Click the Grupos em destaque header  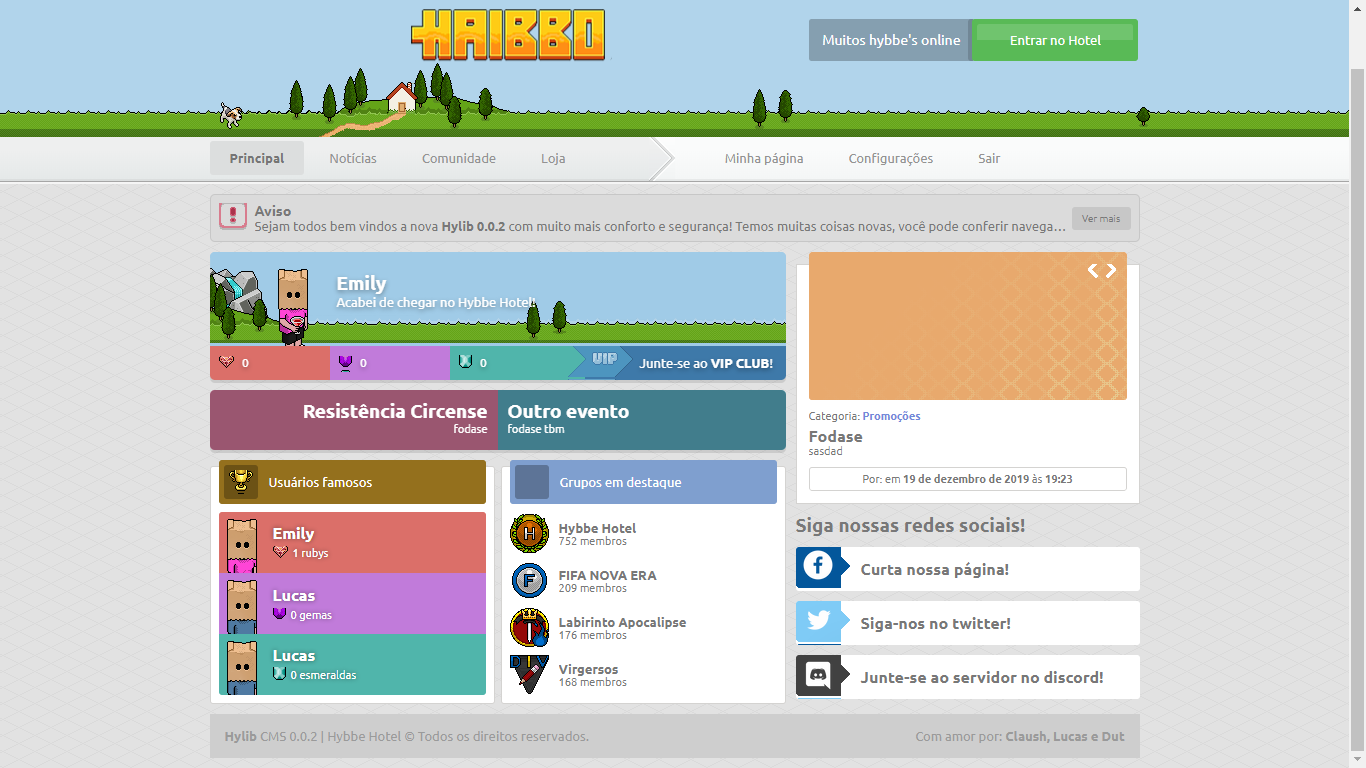tap(643, 482)
